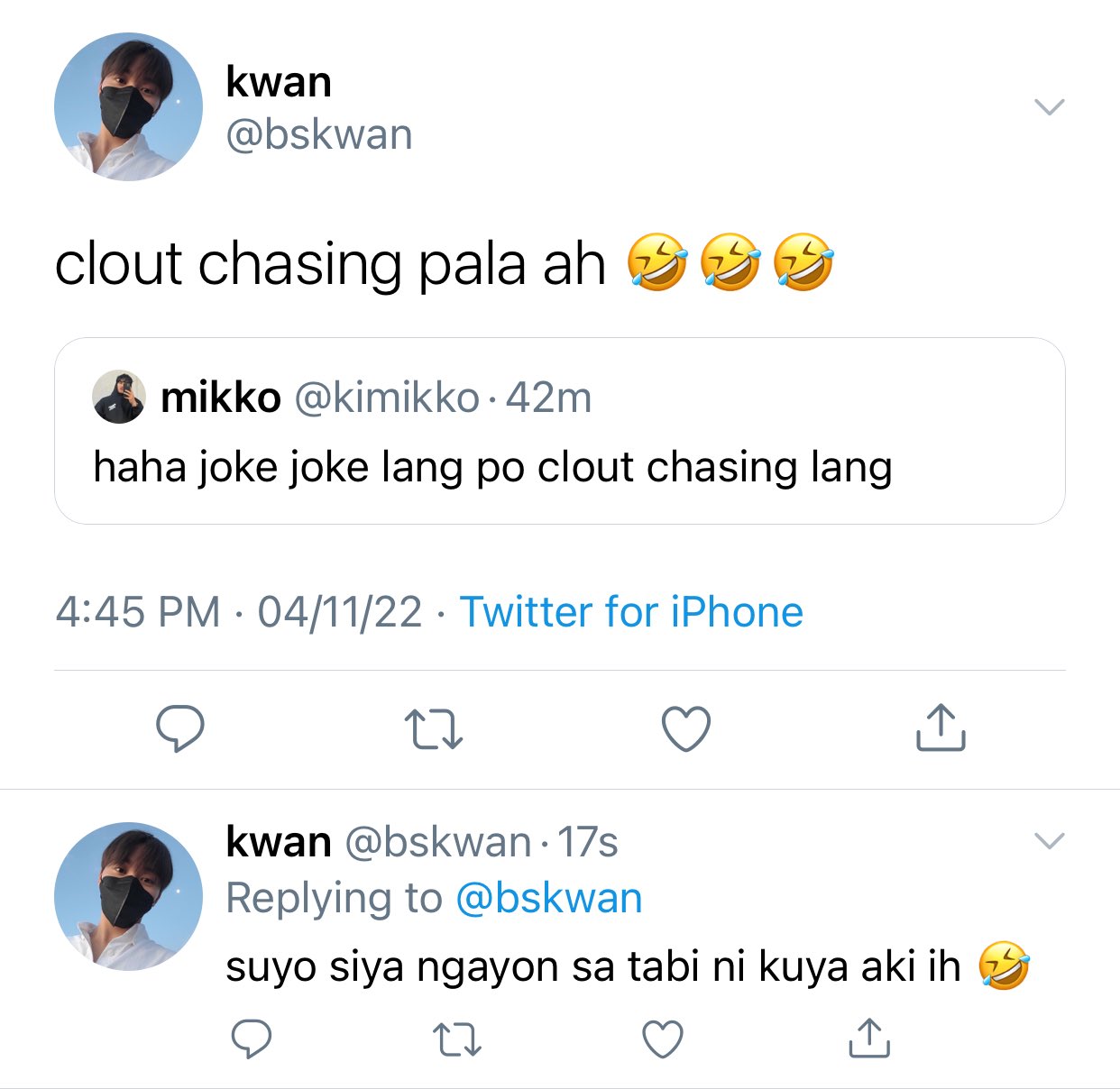
Task: Share the suyo siya reply tweet
Action: pyautogui.click(x=869, y=1038)
